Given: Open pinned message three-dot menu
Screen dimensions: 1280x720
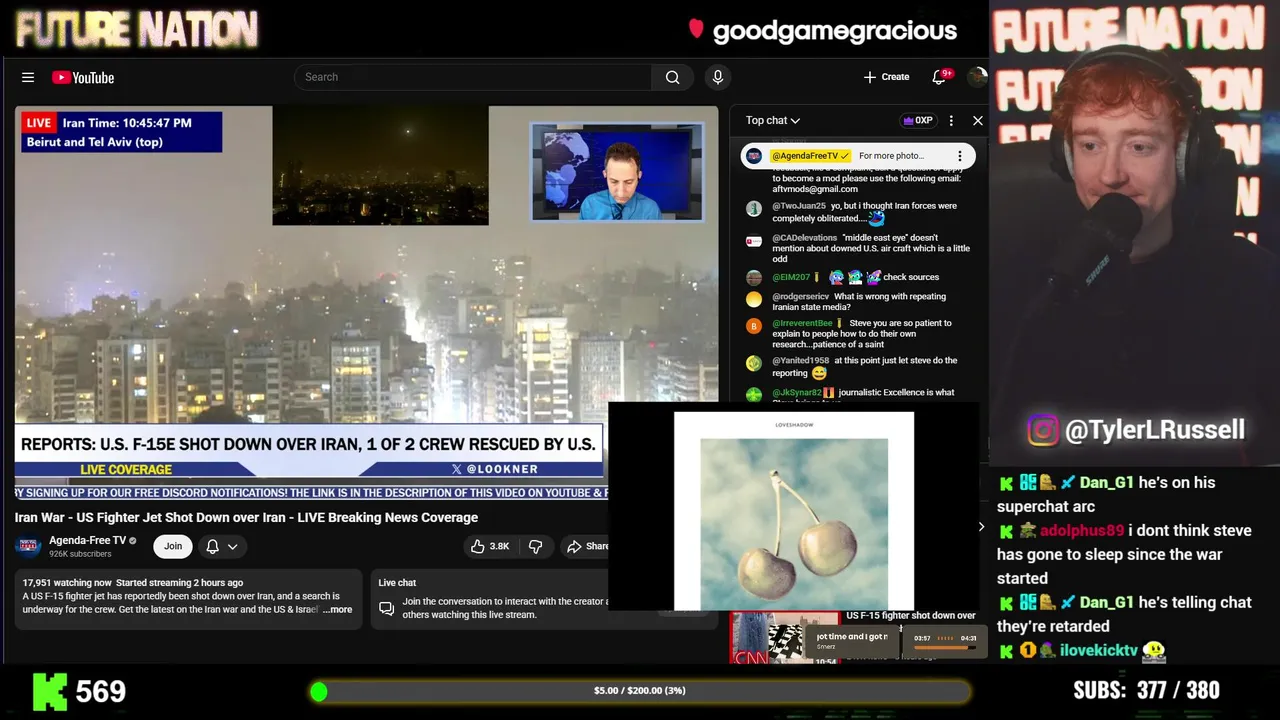Looking at the screenshot, I should [x=959, y=156].
